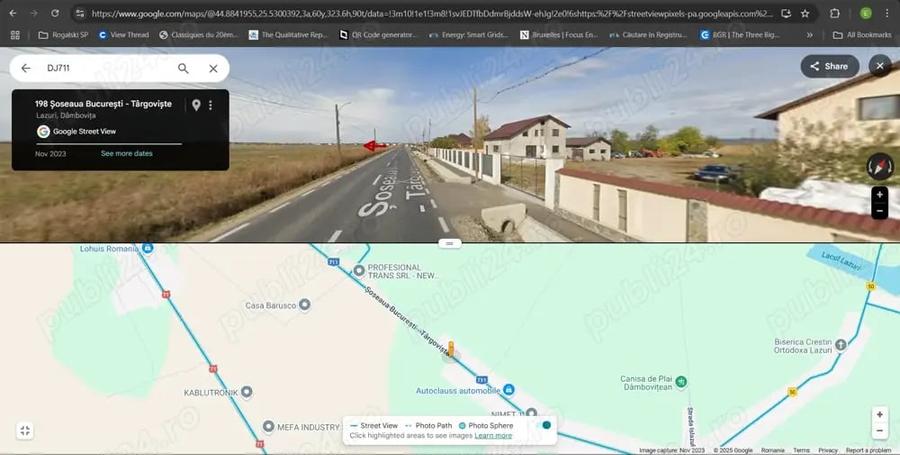Click 198 Șoseaua București - Târgoviște title
This screenshot has height=455, width=900.
coord(103,104)
